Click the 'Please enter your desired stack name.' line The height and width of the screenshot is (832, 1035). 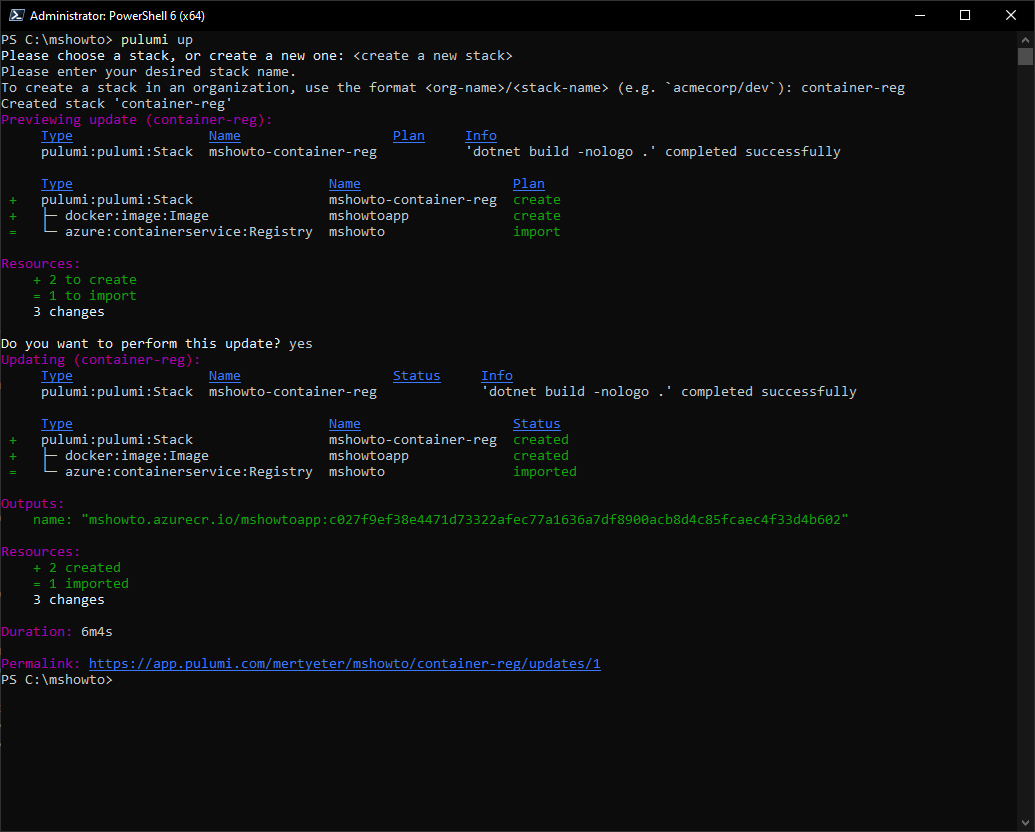(149, 71)
